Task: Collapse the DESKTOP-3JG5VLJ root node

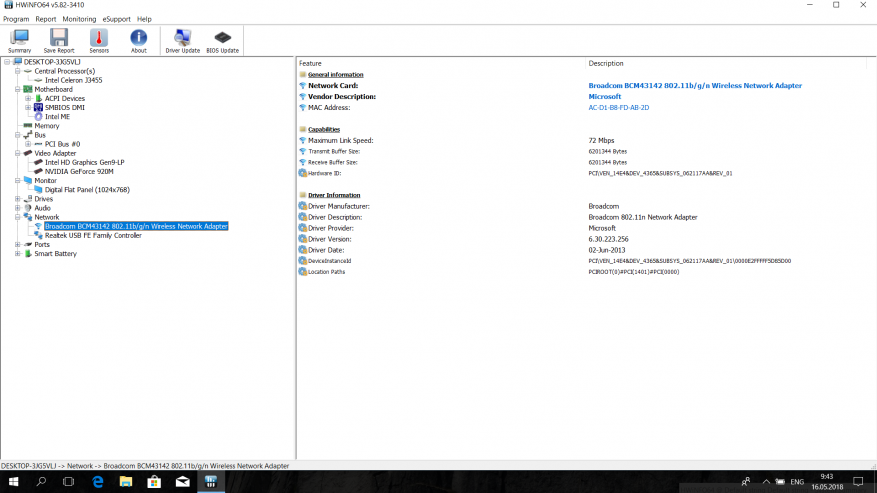Action: click(7, 62)
